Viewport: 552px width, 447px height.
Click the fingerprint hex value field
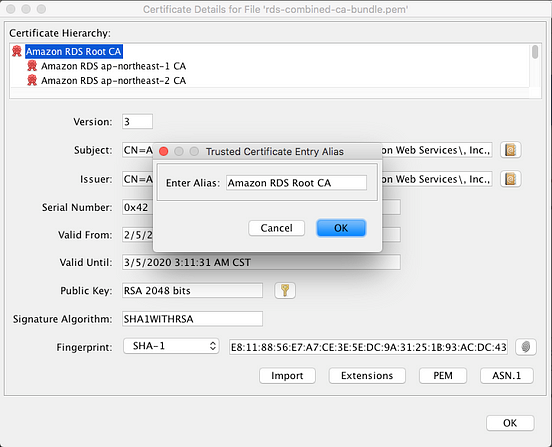368,347
